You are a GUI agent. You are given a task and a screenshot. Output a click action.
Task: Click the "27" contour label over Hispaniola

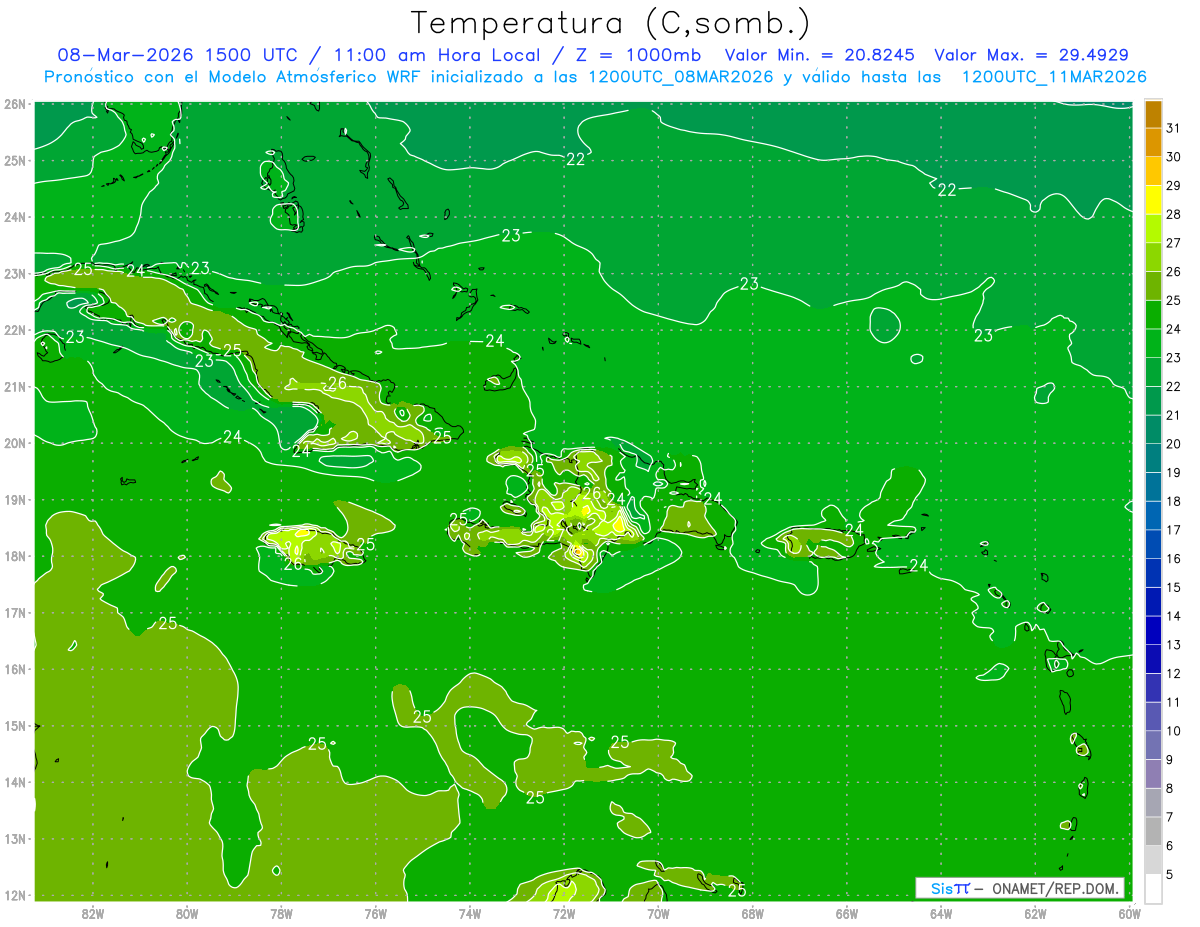click(555, 537)
